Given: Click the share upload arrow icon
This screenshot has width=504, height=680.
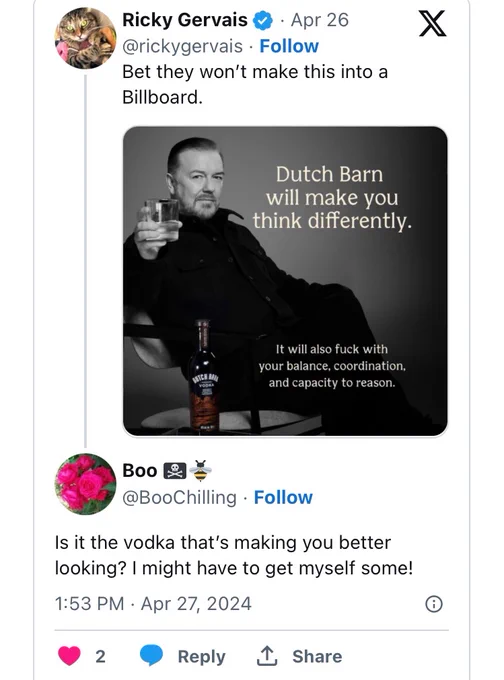Looking at the screenshot, I should tap(266, 655).
